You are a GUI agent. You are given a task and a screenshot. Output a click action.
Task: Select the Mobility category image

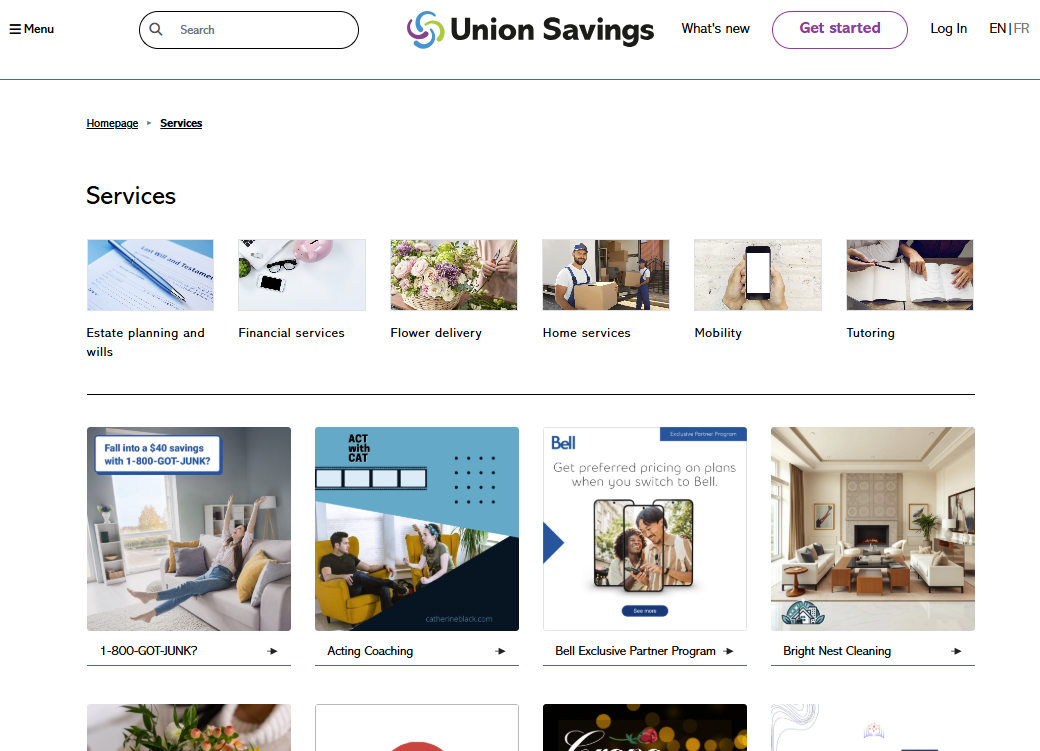tap(757, 275)
